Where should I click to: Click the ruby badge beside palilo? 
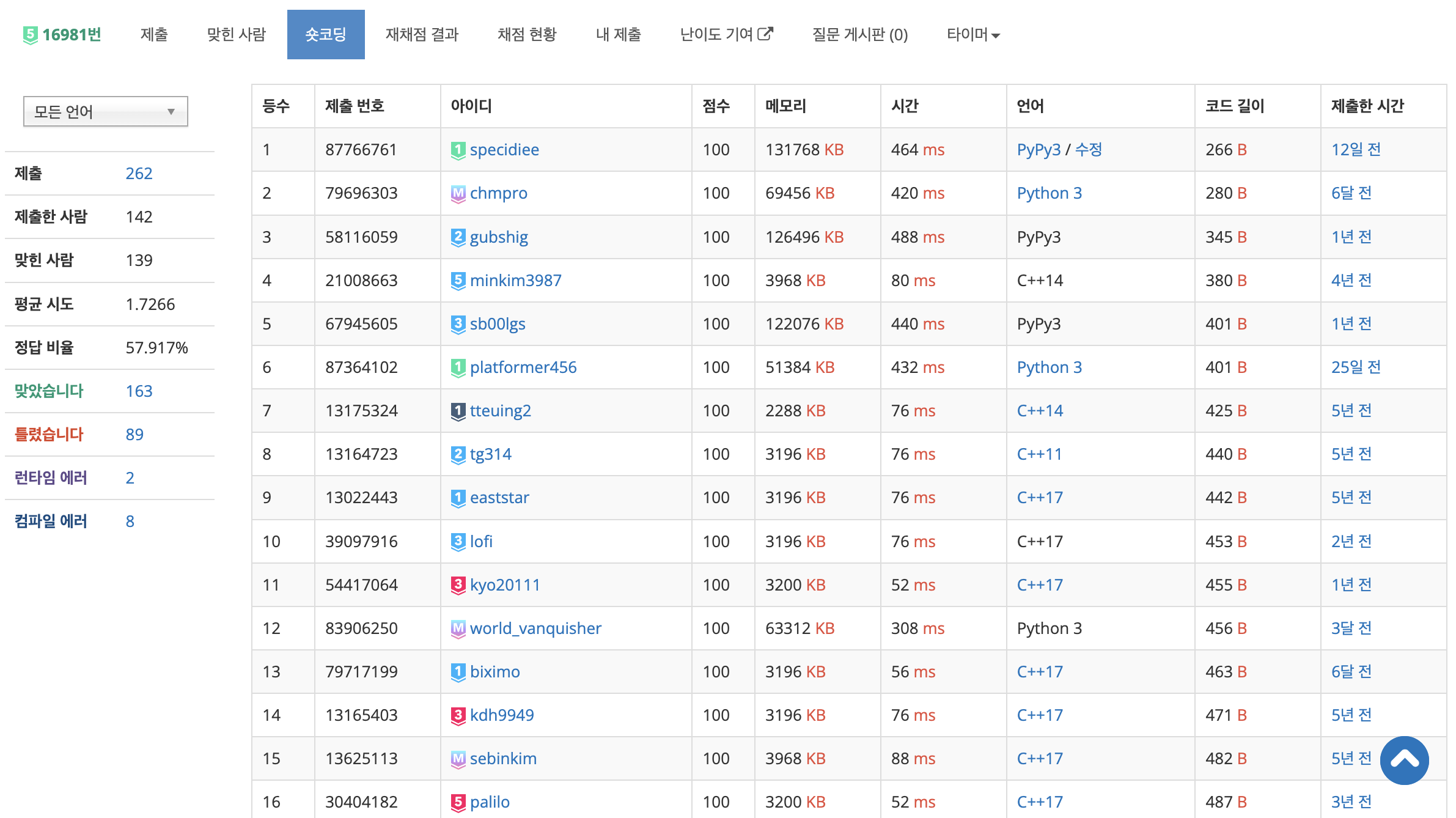[458, 802]
